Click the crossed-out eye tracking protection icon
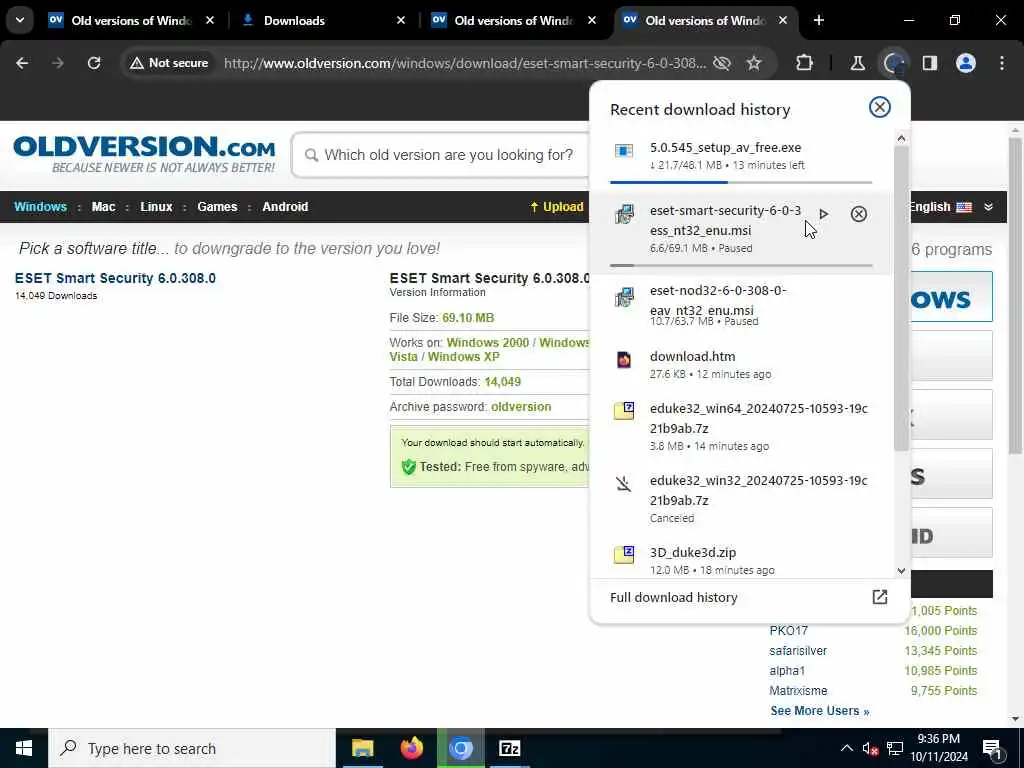The image size is (1024, 768). click(x=722, y=63)
